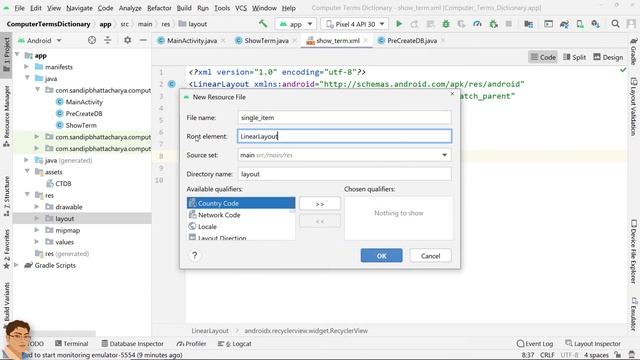
Task: Open the VCS menu
Action: pos(241,8)
